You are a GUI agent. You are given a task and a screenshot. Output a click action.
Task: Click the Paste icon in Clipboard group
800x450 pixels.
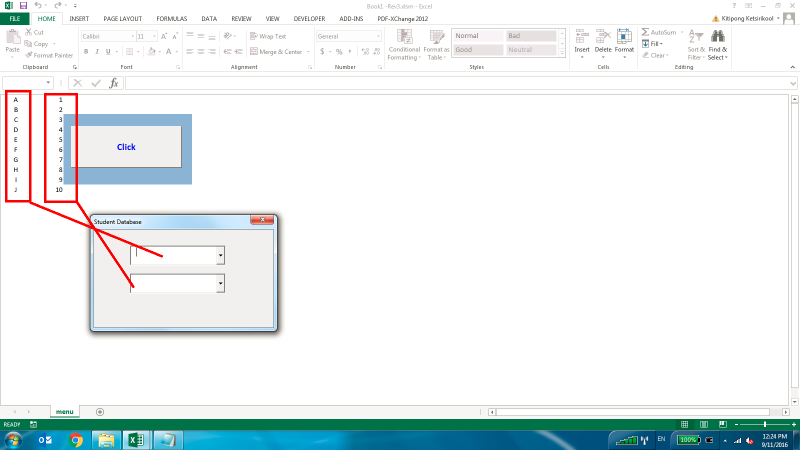[x=12, y=38]
